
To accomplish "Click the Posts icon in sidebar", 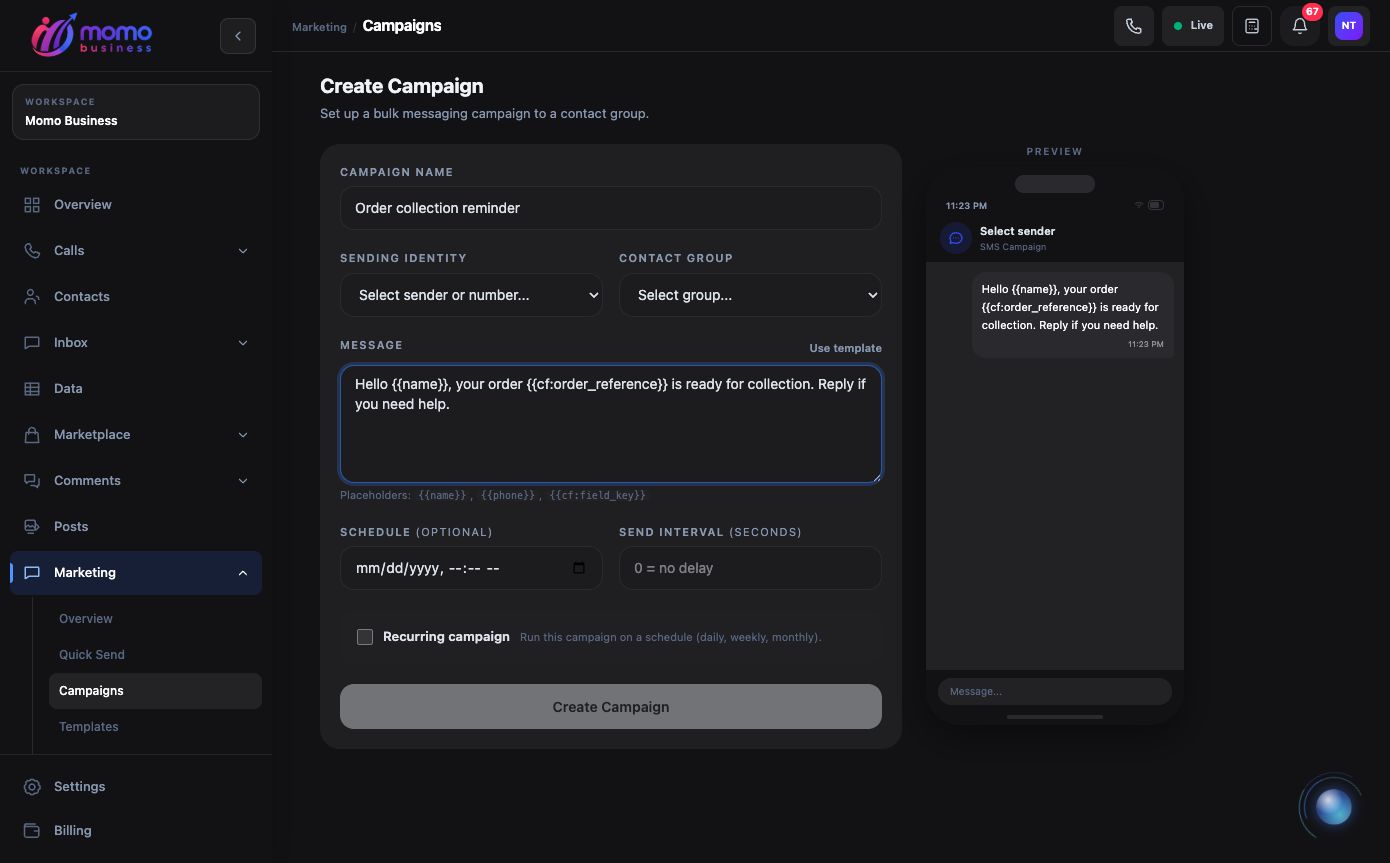I will coord(32,527).
